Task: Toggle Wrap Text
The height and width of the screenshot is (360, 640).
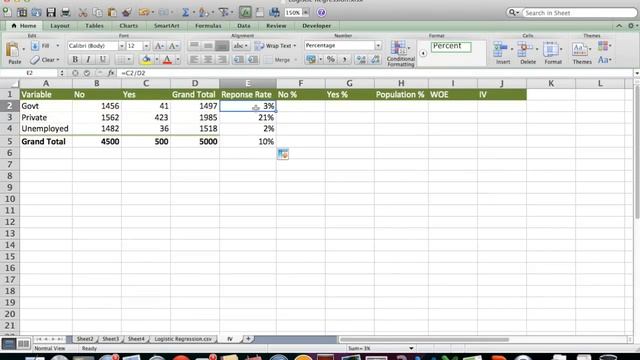Action: [275, 46]
